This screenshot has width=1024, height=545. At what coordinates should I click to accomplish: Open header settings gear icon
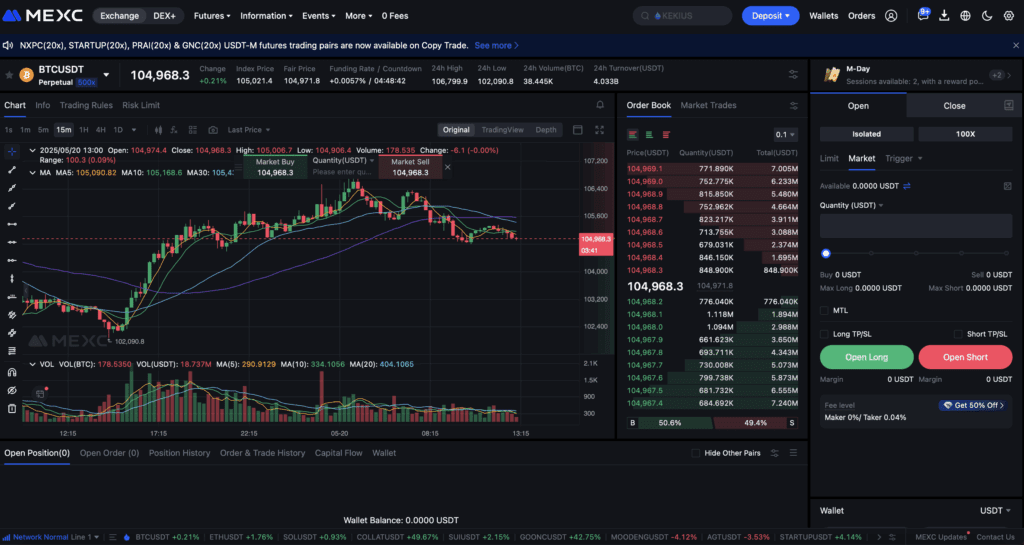pyautogui.click(x=1009, y=16)
